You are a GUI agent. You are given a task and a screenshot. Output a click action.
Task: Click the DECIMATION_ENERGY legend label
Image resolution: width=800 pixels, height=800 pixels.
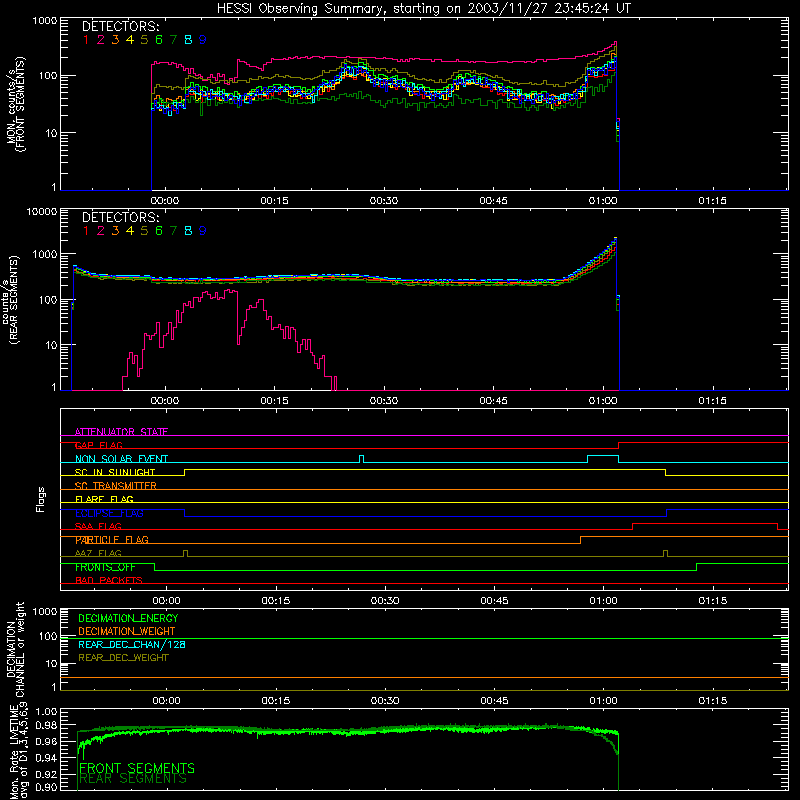point(128,618)
